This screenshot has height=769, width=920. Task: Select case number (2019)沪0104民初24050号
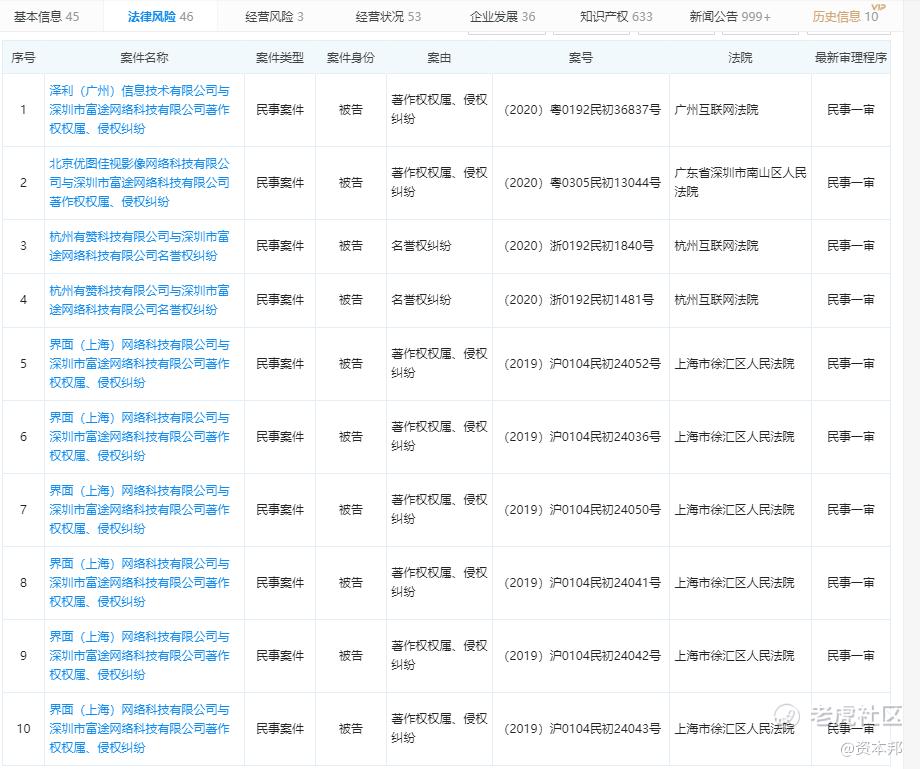[x=581, y=509]
